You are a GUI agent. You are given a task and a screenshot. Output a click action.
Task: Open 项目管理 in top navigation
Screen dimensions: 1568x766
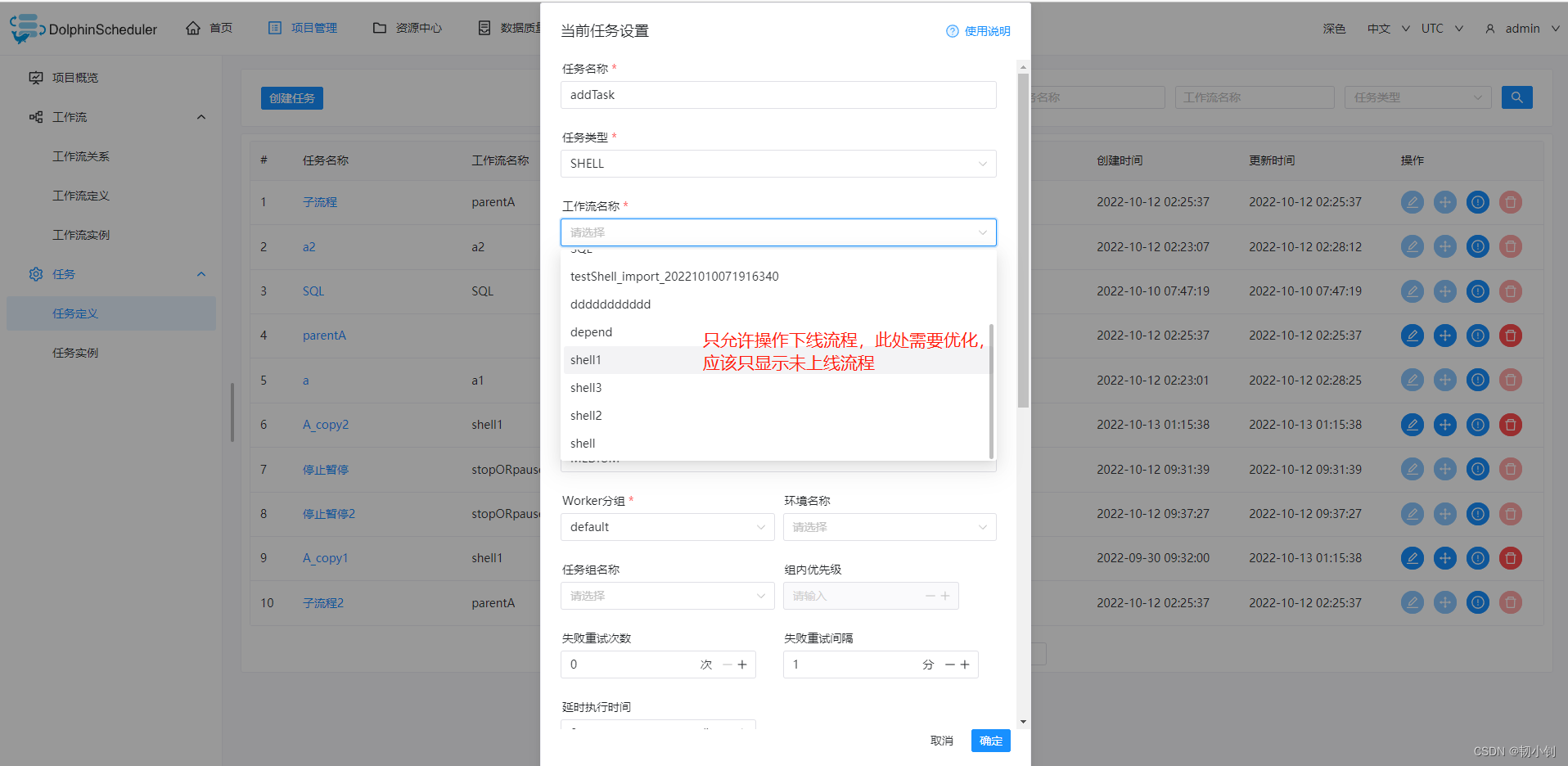click(x=303, y=29)
